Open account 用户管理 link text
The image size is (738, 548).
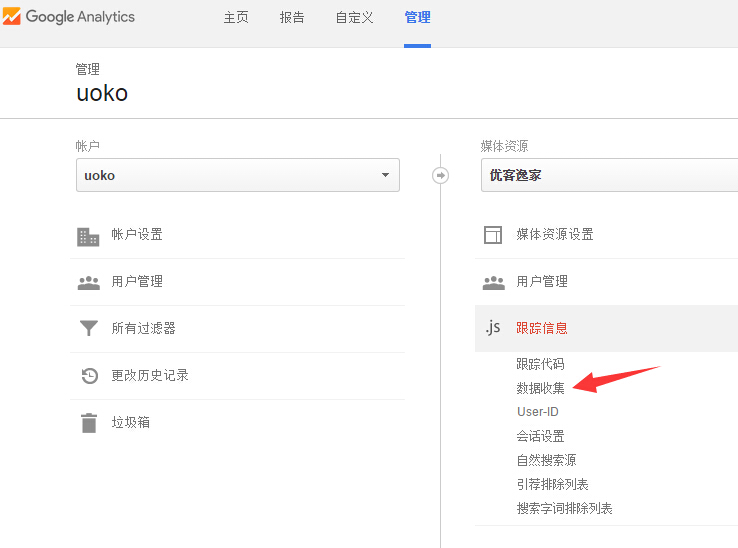tap(137, 282)
